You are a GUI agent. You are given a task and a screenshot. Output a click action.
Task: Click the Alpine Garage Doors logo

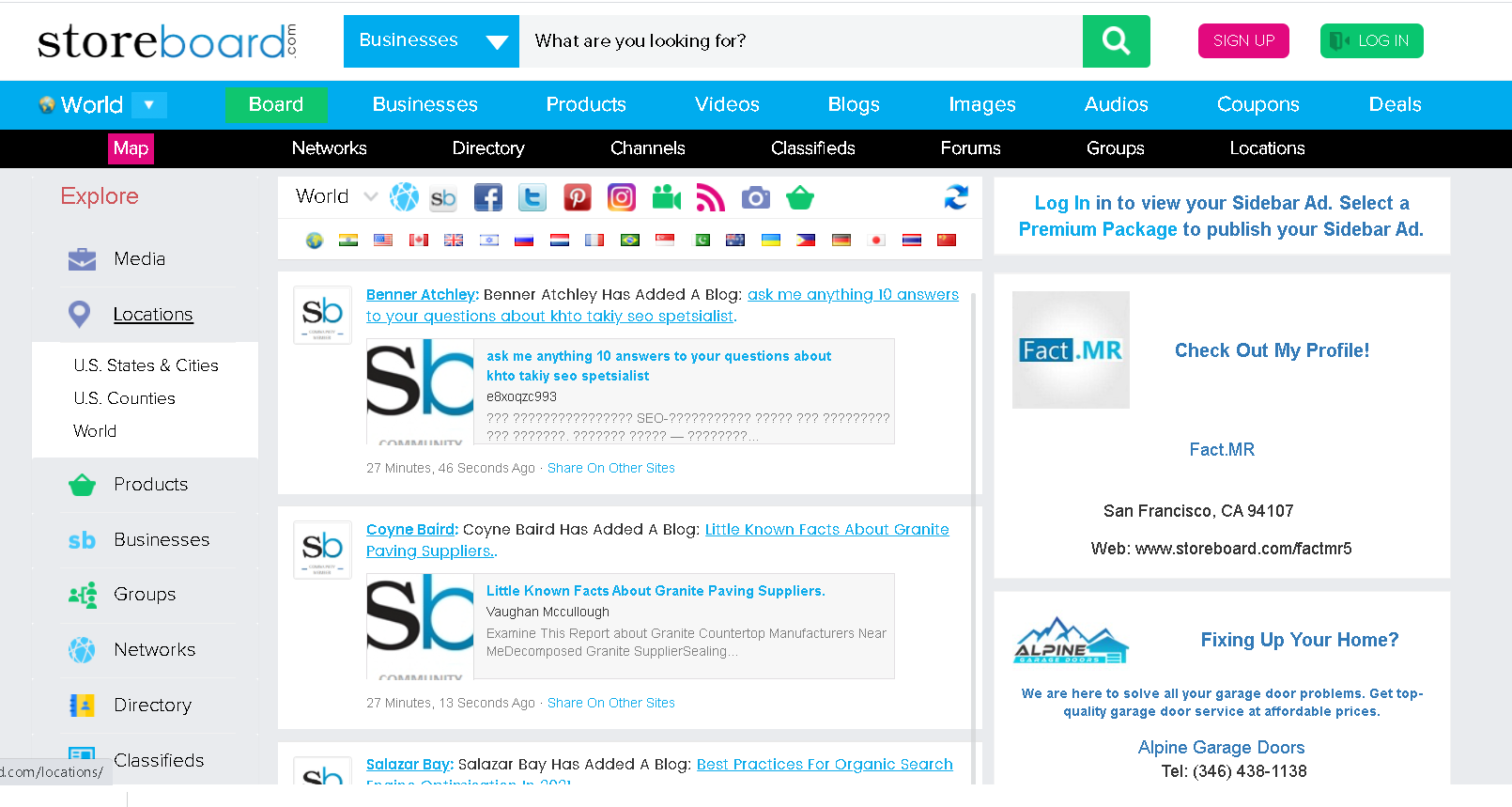coord(1072,640)
